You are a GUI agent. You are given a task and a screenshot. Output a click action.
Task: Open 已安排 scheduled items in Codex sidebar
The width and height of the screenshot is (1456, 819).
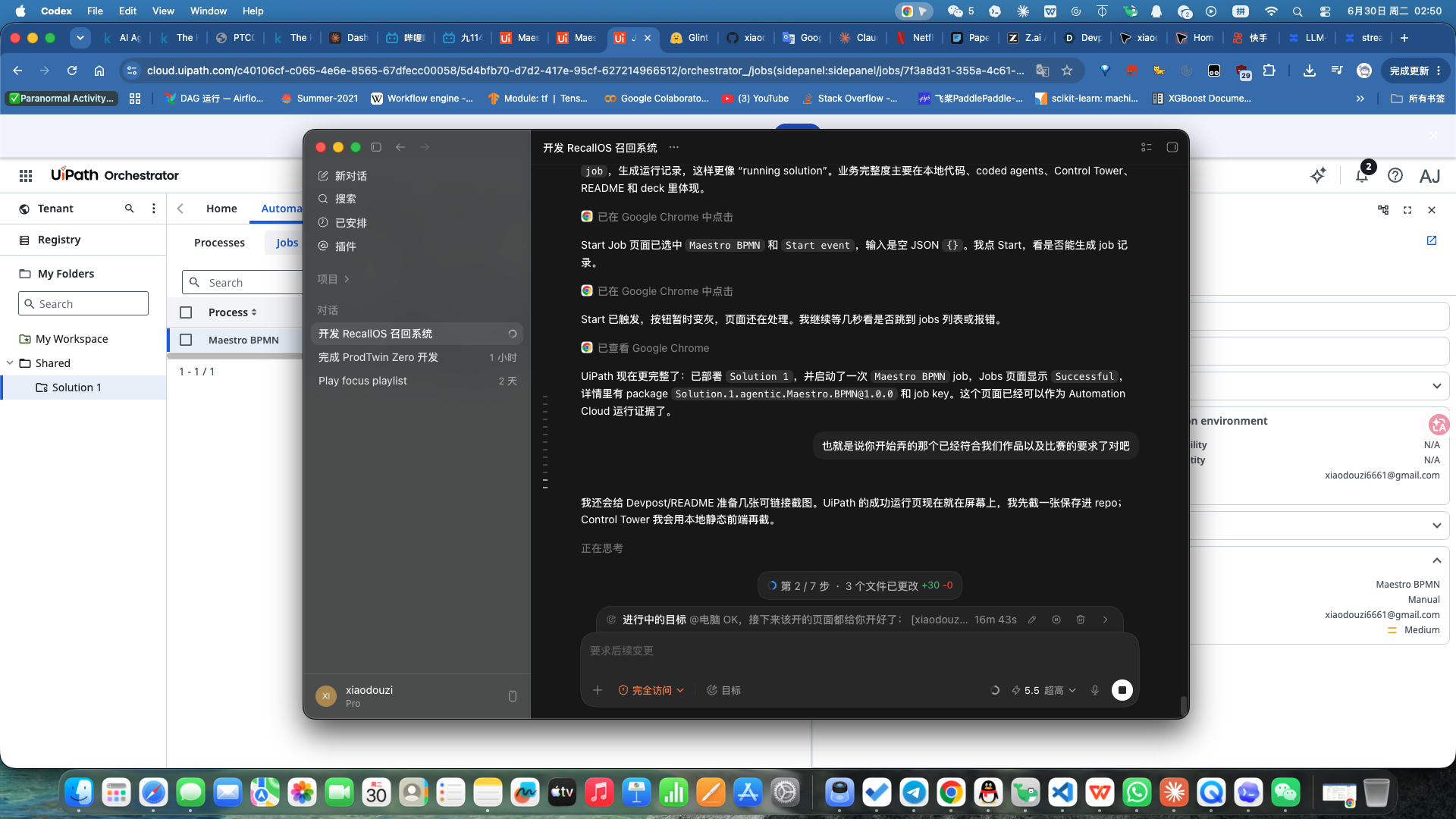pos(343,223)
